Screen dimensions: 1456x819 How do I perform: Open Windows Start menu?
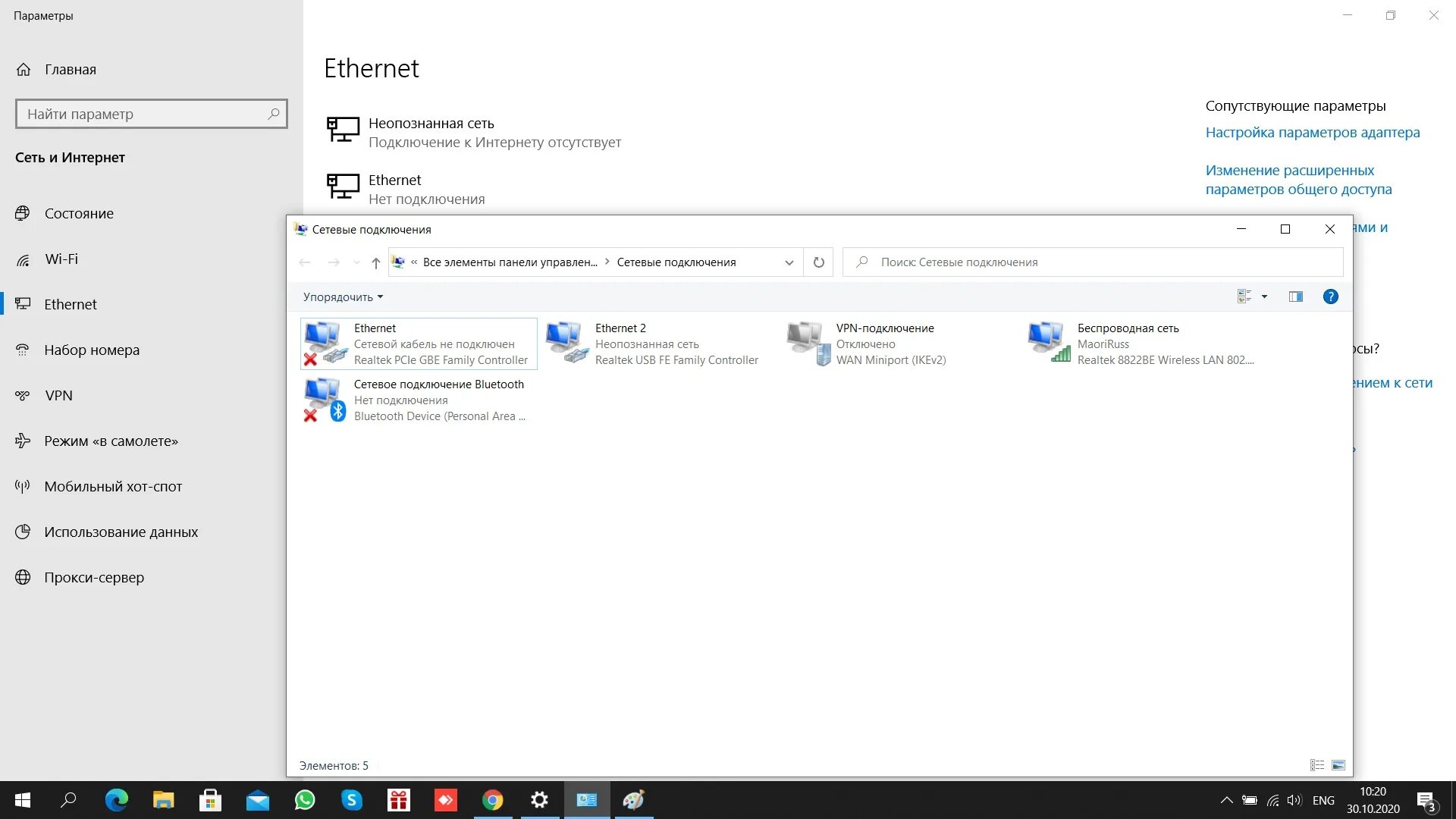(x=23, y=800)
